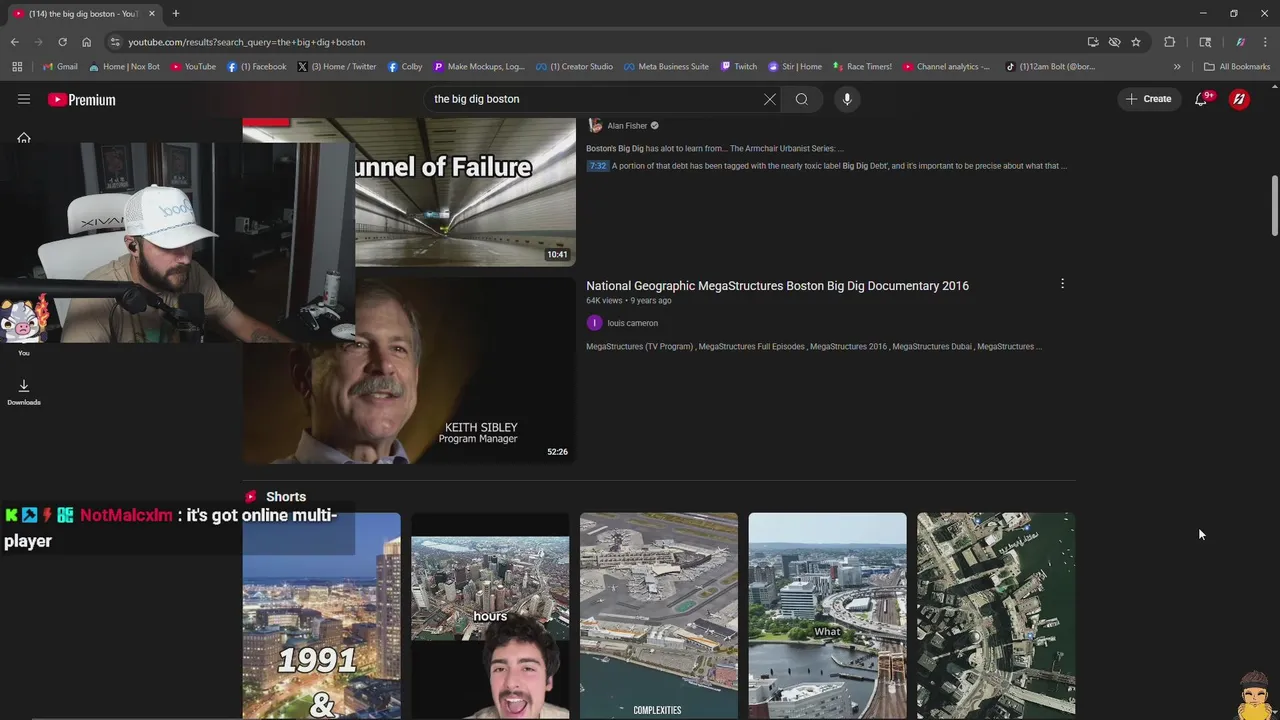Reload the page
Viewport: 1280px width, 720px height.
pos(62,42)
